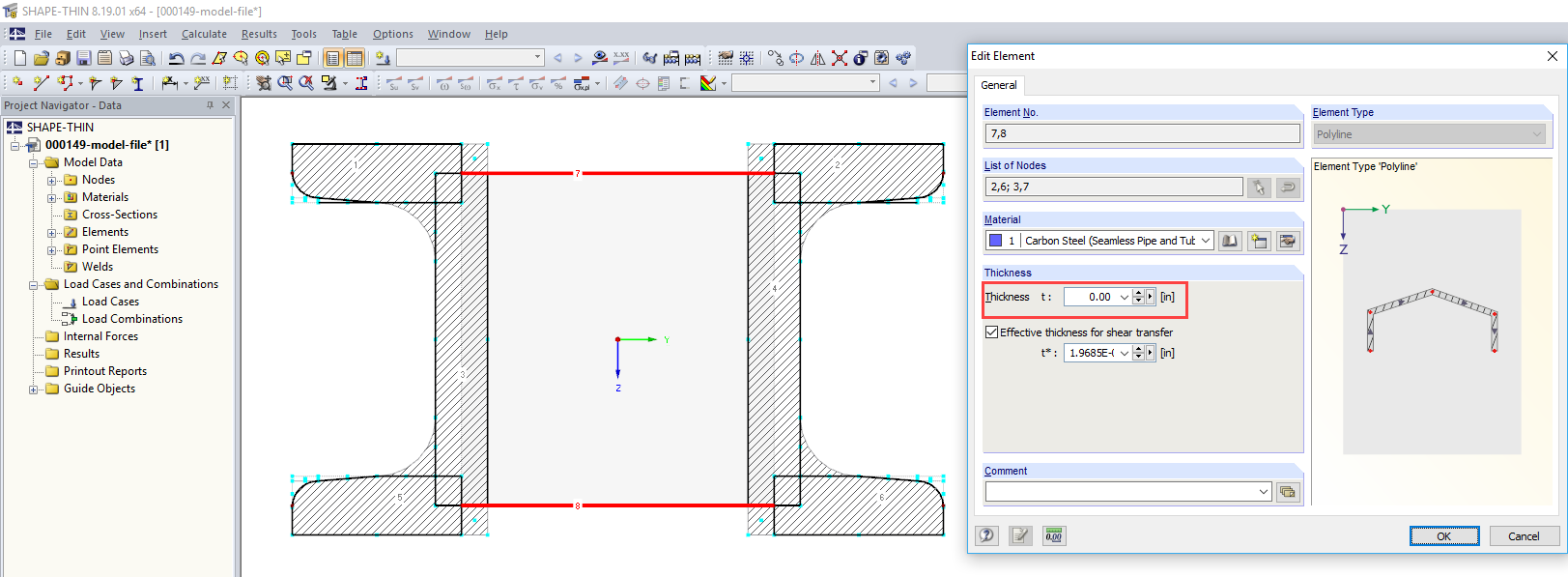This screenshot has height=577, width=1568.
Task: Click the blue info icon
Action: (x=860, y=58)
